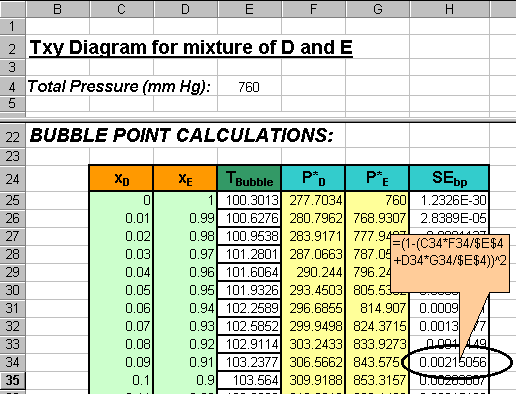The width and height of the screenshot is (516, 394).
Task: Select column D header
Action: point(185,9)
